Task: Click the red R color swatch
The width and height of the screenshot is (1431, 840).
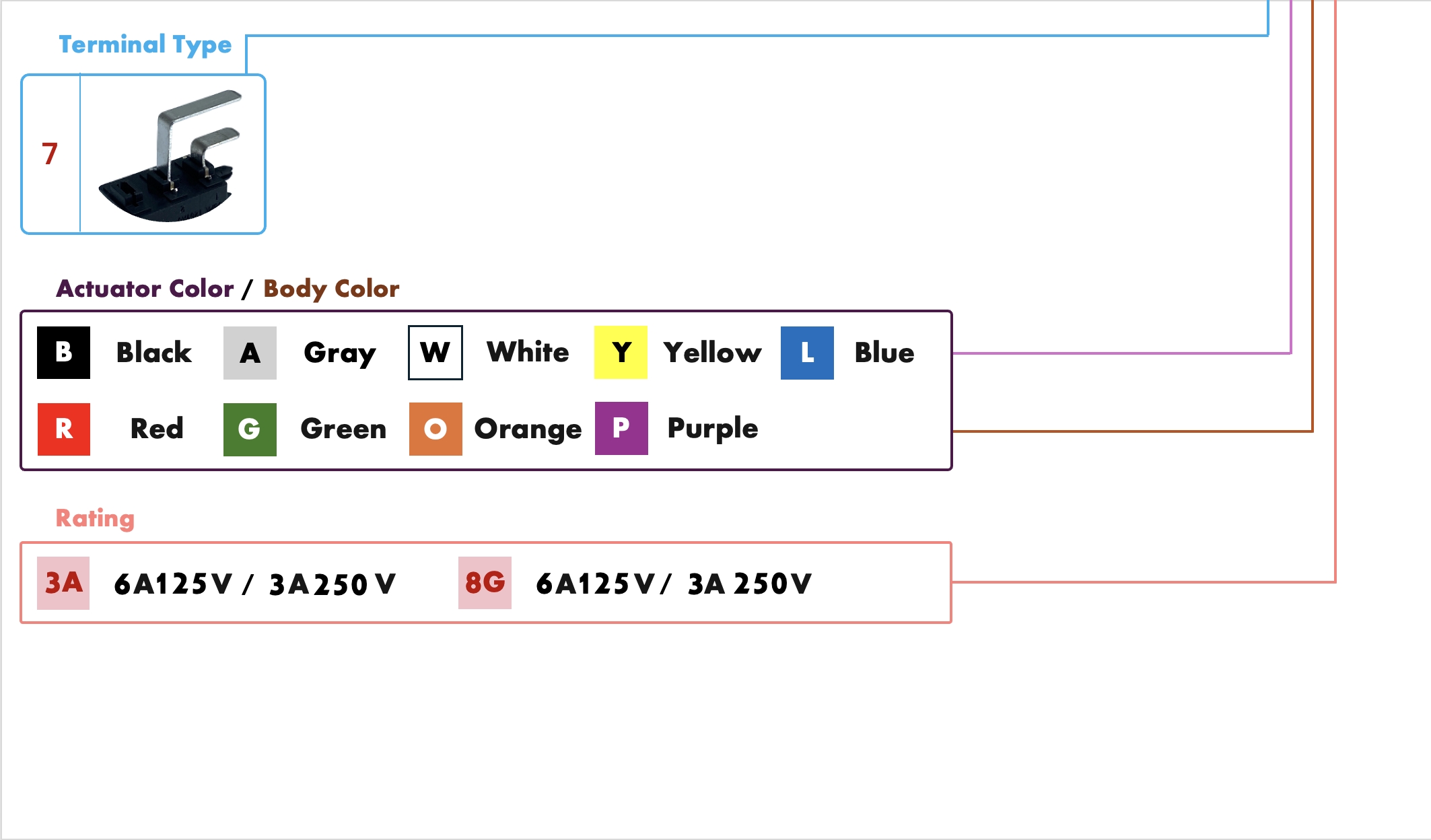Action: coord(63,429)
